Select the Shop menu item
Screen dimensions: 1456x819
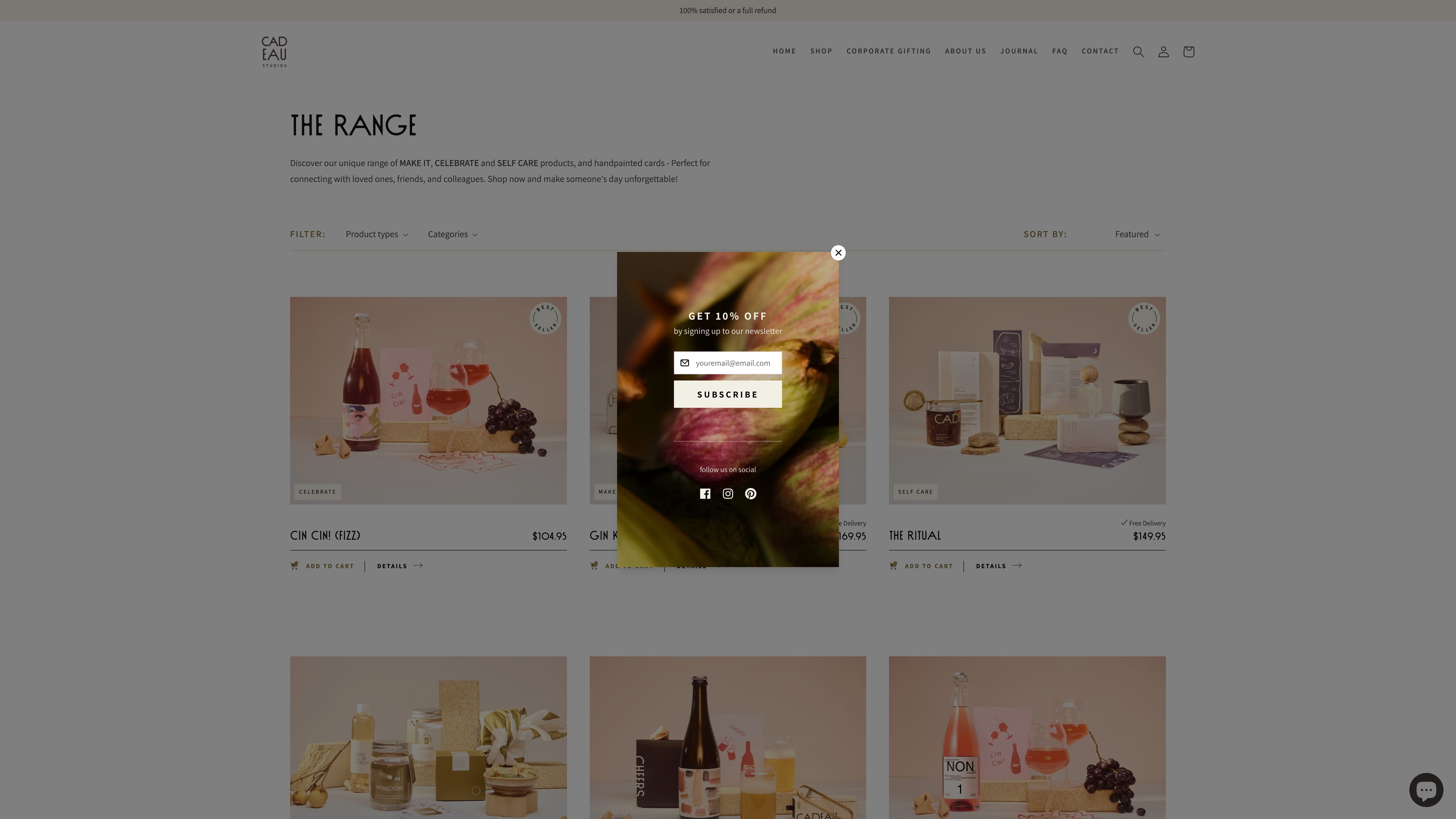[821, 51]
